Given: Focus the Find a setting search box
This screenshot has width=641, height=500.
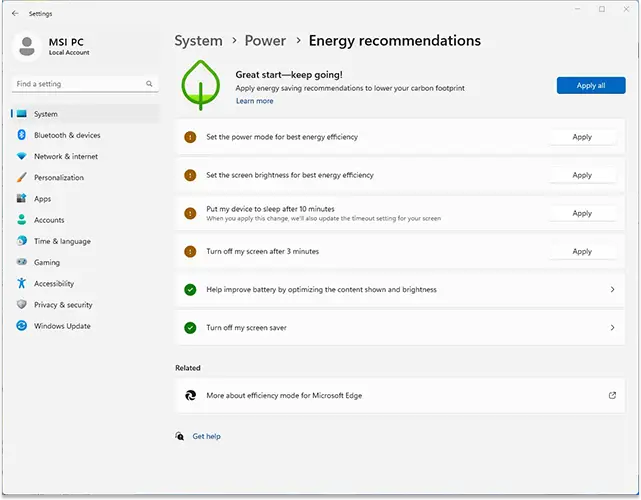Looking at the screenshot, I should pyautogui.click(x=75, y=84).
